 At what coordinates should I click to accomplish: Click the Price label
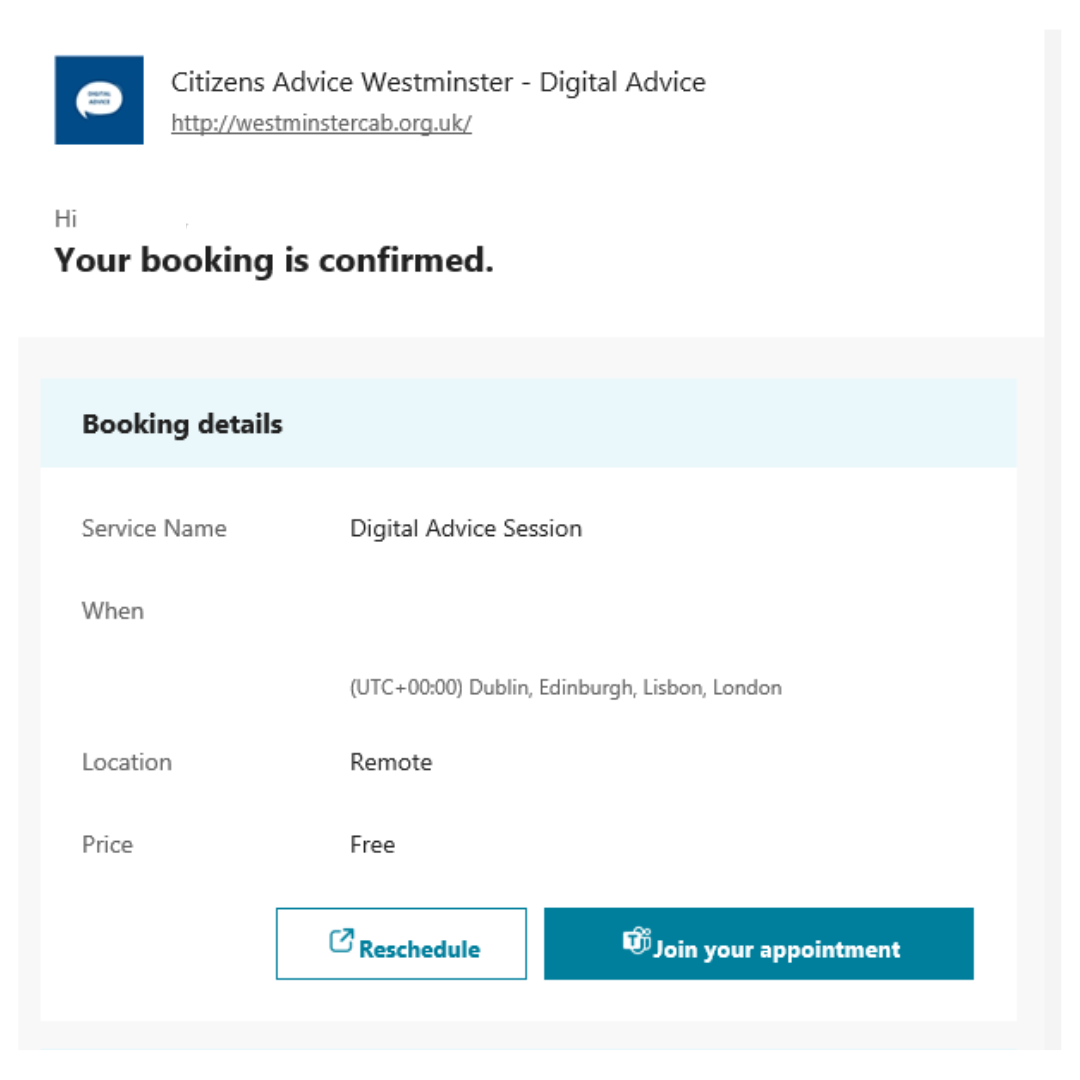pos(107,844)
